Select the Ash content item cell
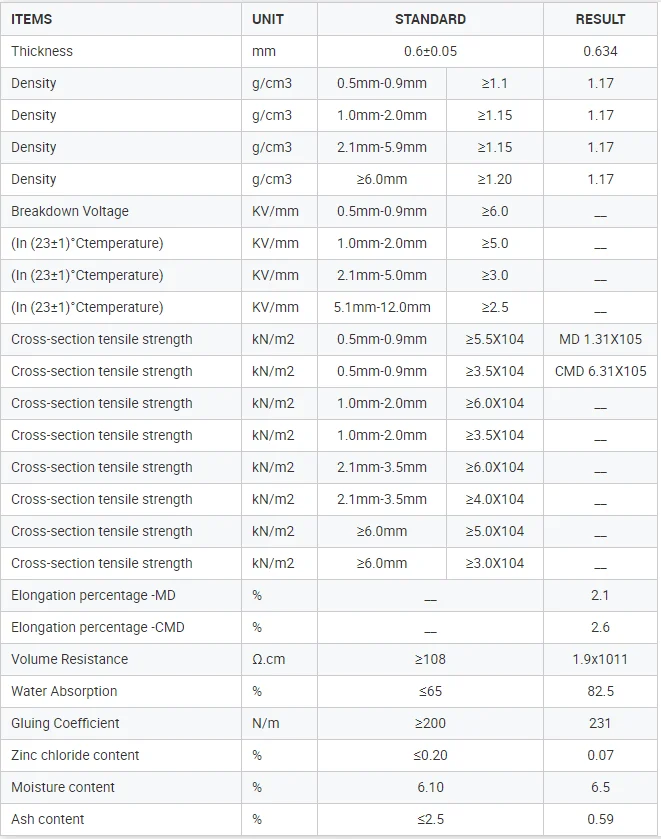 [x=48, y=819]
